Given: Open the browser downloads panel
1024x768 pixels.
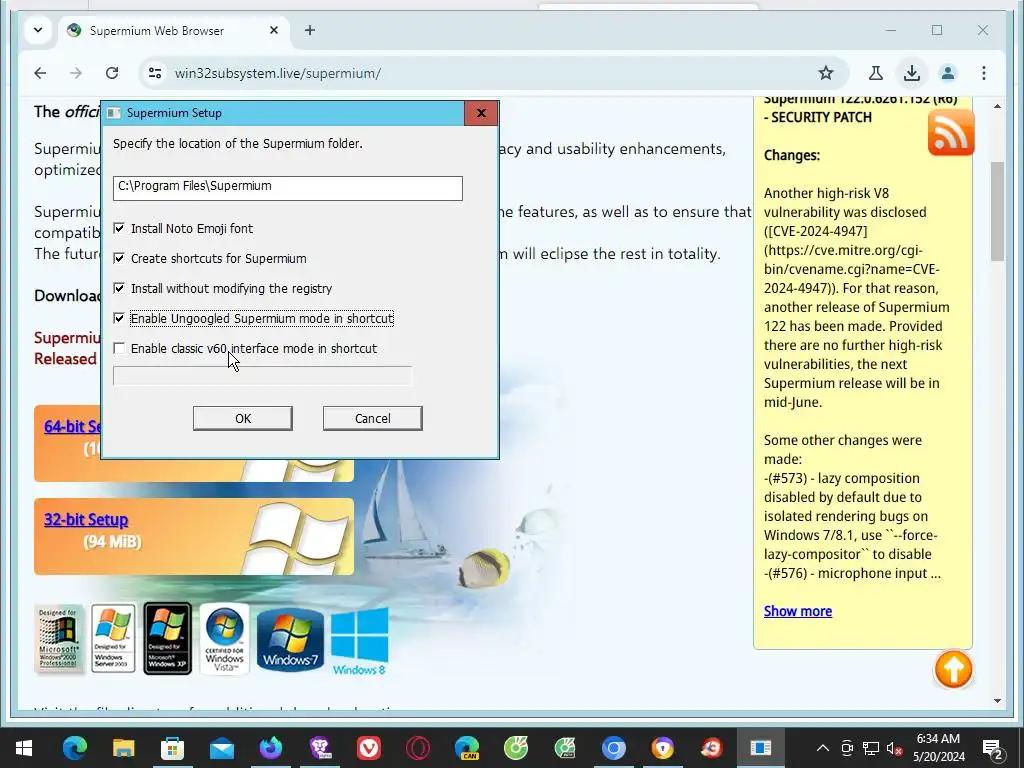Looking at the screenshot, I should (912, 73).
